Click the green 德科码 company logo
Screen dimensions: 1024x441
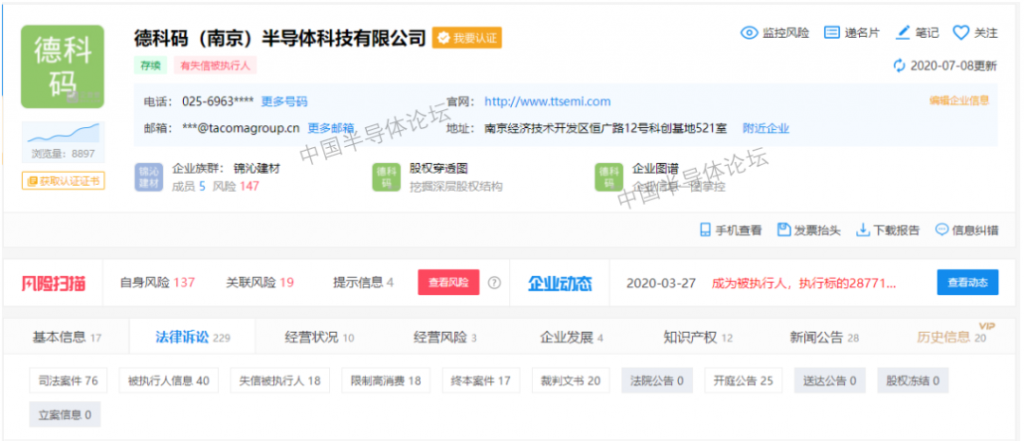[x=63, y=67]
